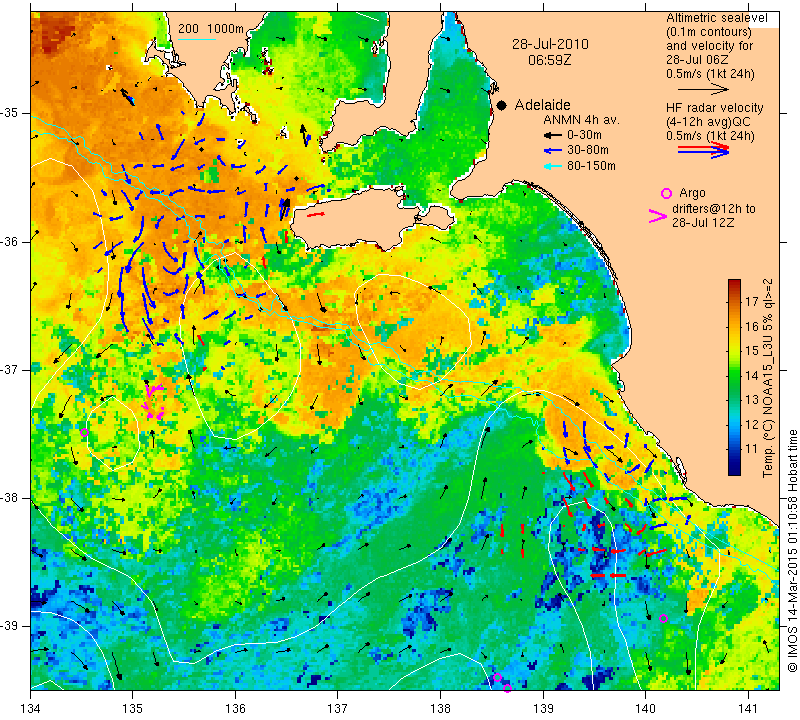This screenshot has height=720, width=800.
Task: Click the magenta drifter cluster near 135.2, -37.3
Action: 153,402
